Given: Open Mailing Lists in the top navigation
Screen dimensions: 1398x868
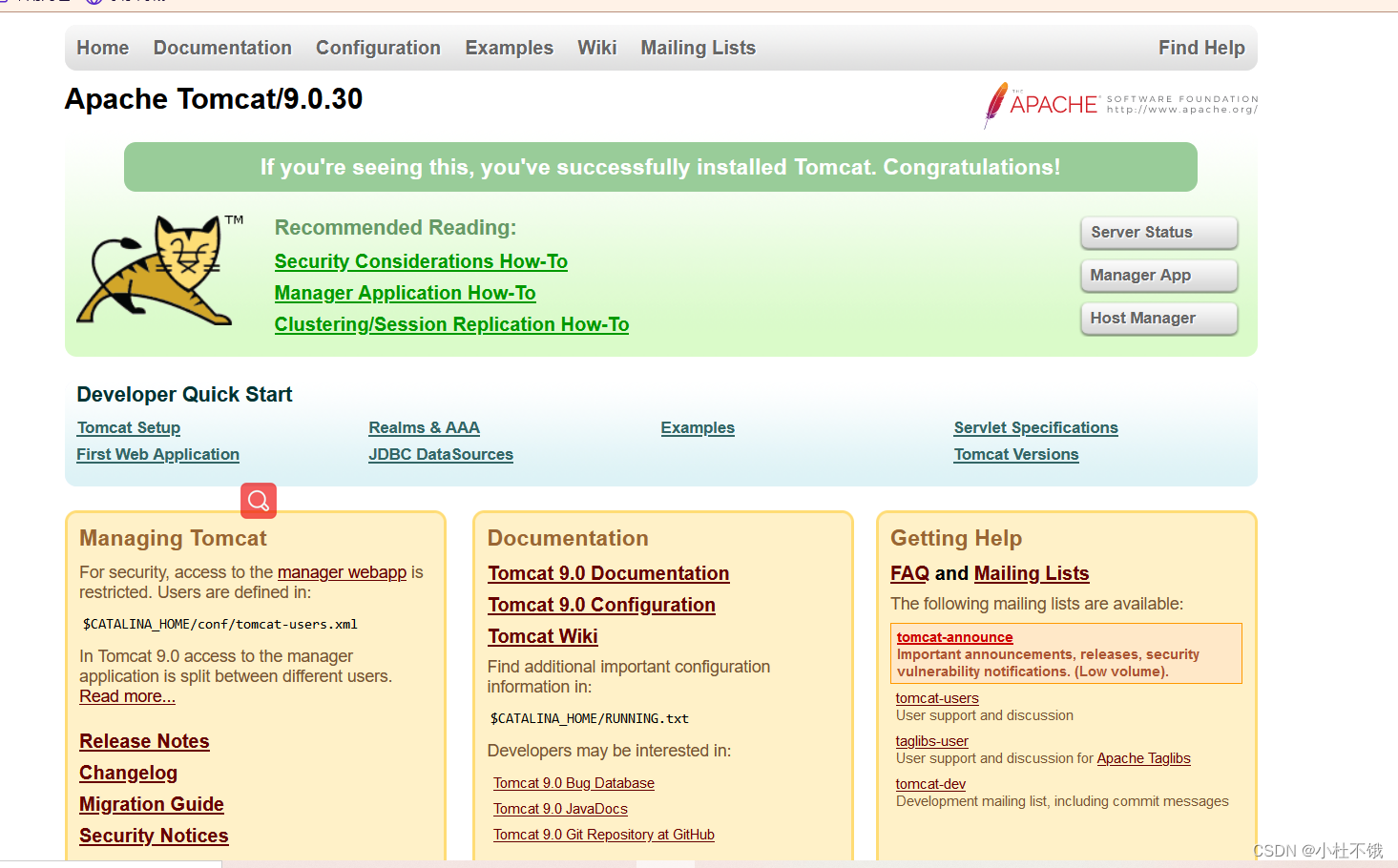Looking at the screenshot, I should [698, 48].
